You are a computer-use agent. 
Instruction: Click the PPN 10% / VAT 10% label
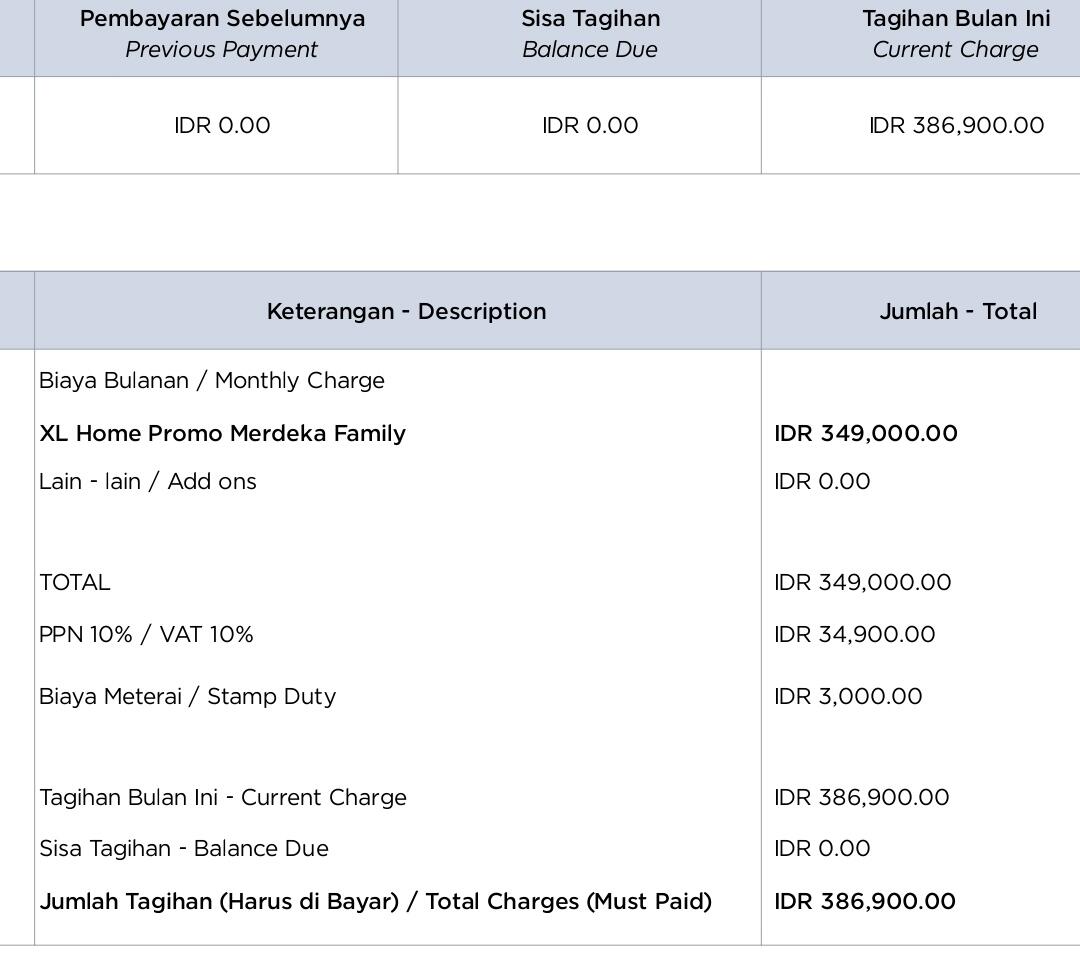[146, 635]
